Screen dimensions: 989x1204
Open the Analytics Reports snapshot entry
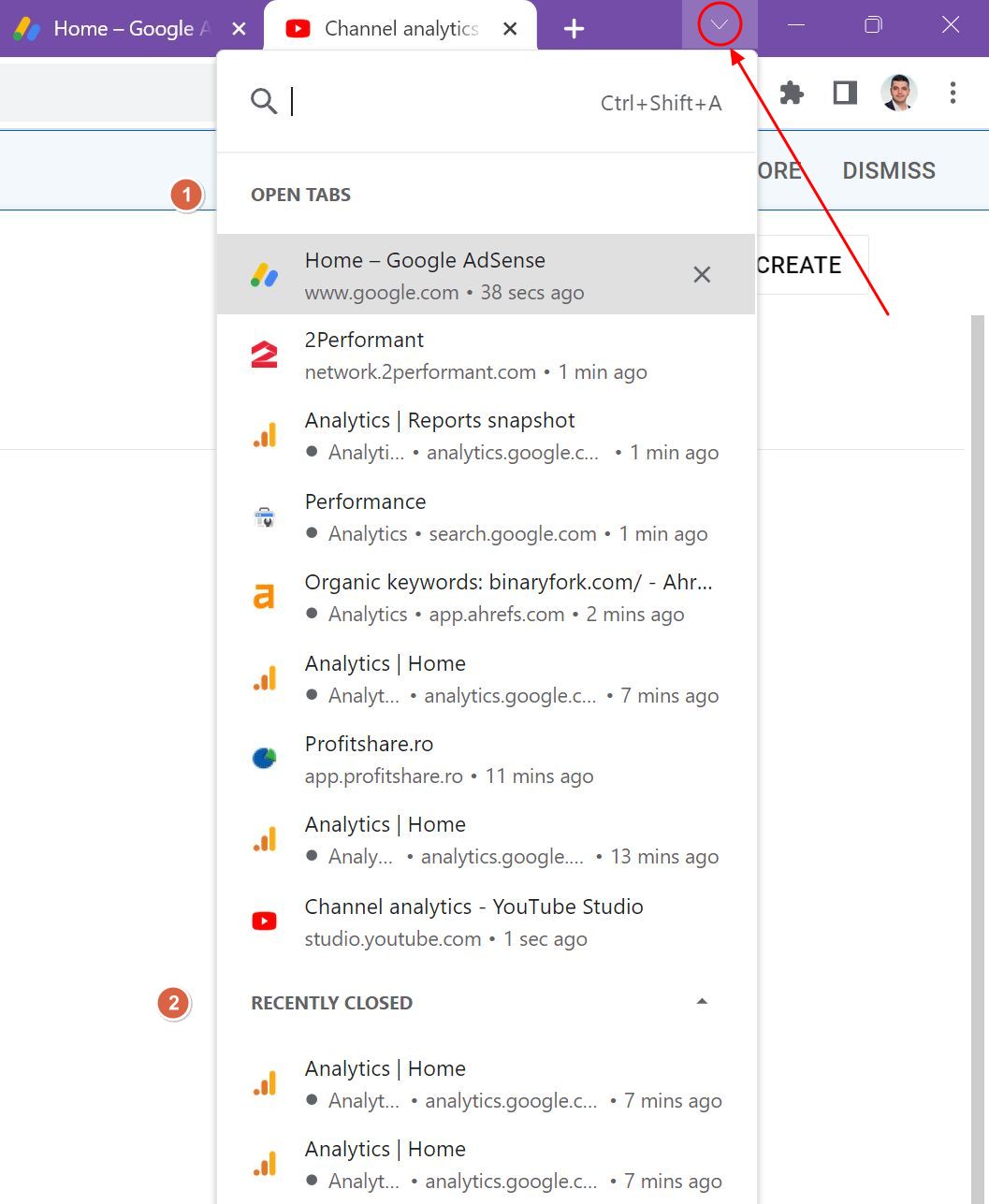tap(440, 434)
